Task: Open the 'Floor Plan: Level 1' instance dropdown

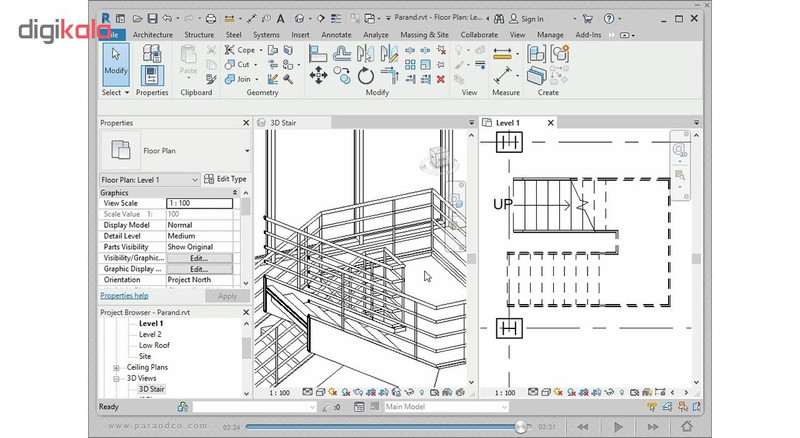Action: 194,180
